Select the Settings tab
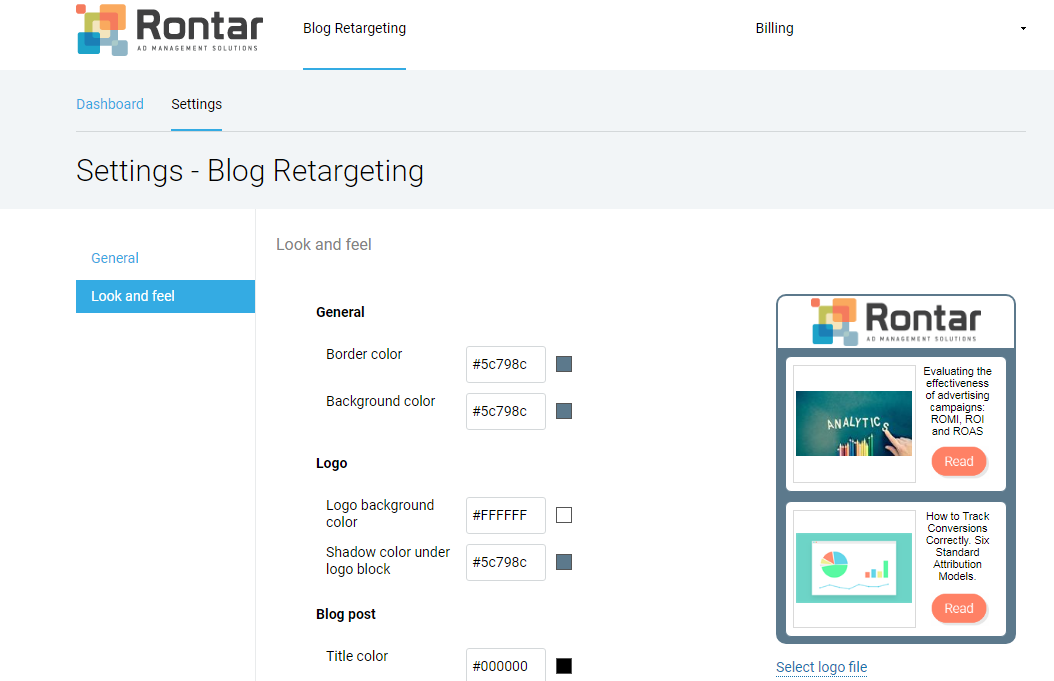1054x681 pixels. (196, 104)
